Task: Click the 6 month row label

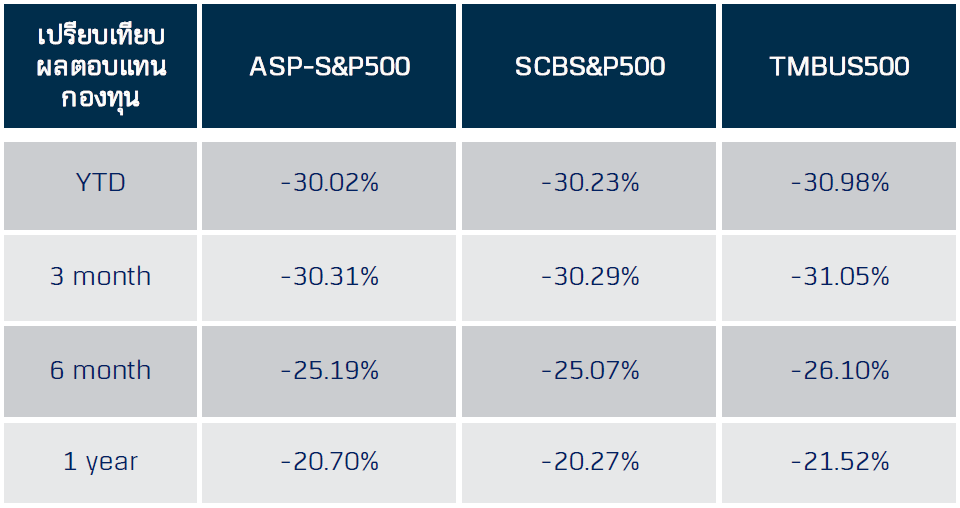Action: pos(100,370)
